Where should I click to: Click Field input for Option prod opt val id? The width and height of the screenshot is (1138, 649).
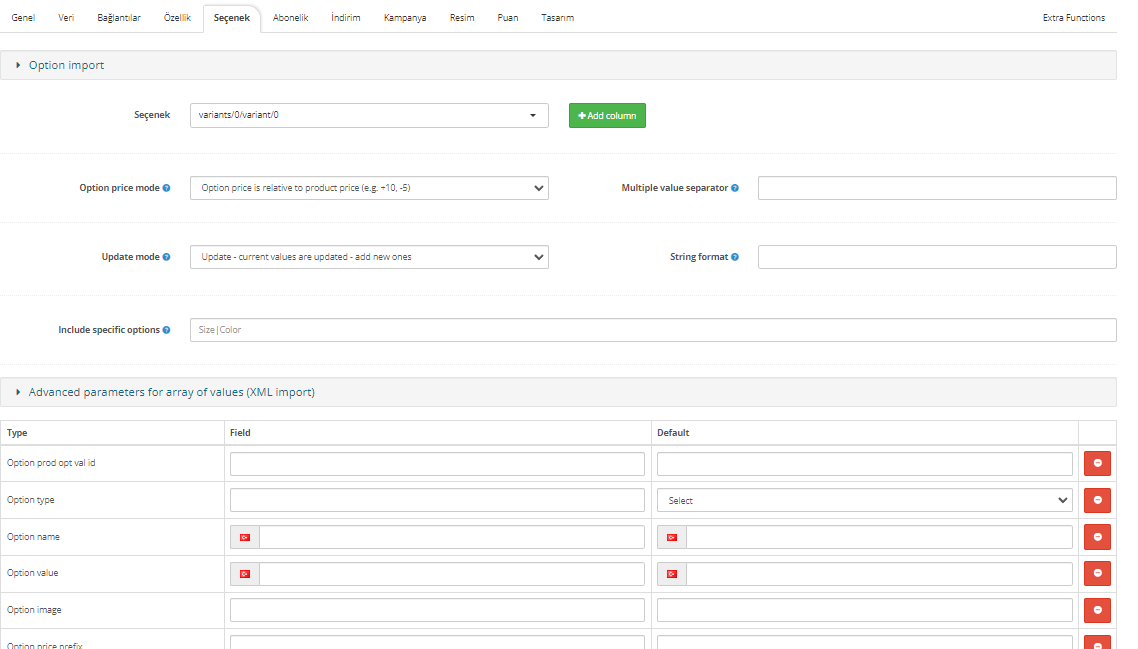pos(437,464)
